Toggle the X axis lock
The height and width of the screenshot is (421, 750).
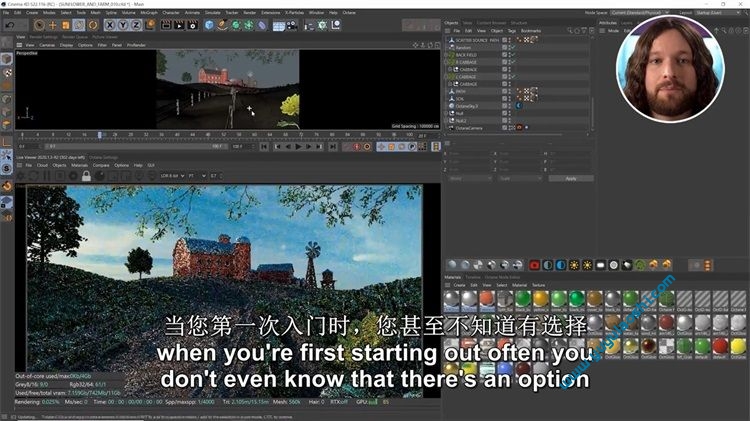pyautogui.click(x=110, y=25)
